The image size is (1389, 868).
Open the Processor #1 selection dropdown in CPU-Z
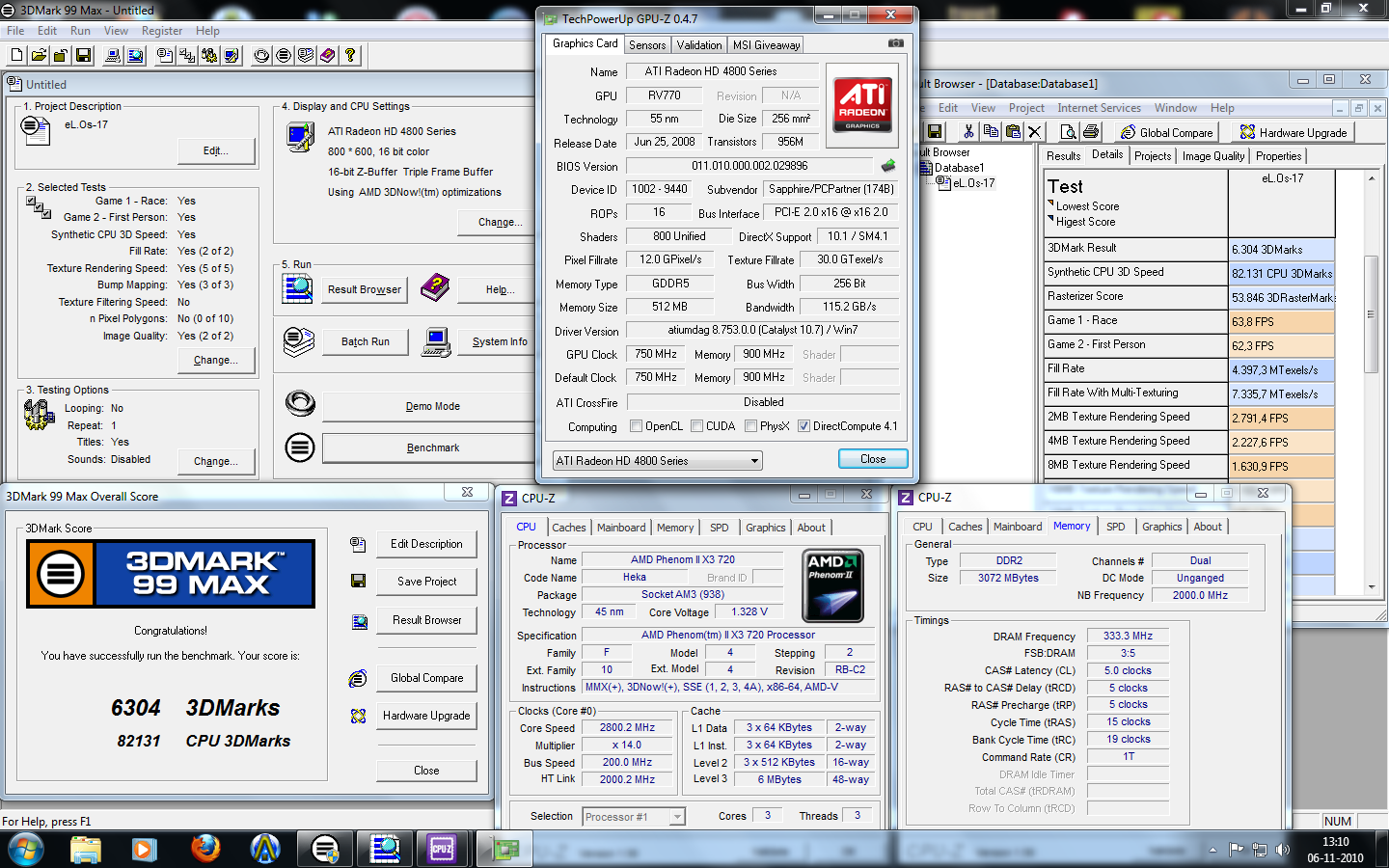pyautogui.click(x=634, y=817)
